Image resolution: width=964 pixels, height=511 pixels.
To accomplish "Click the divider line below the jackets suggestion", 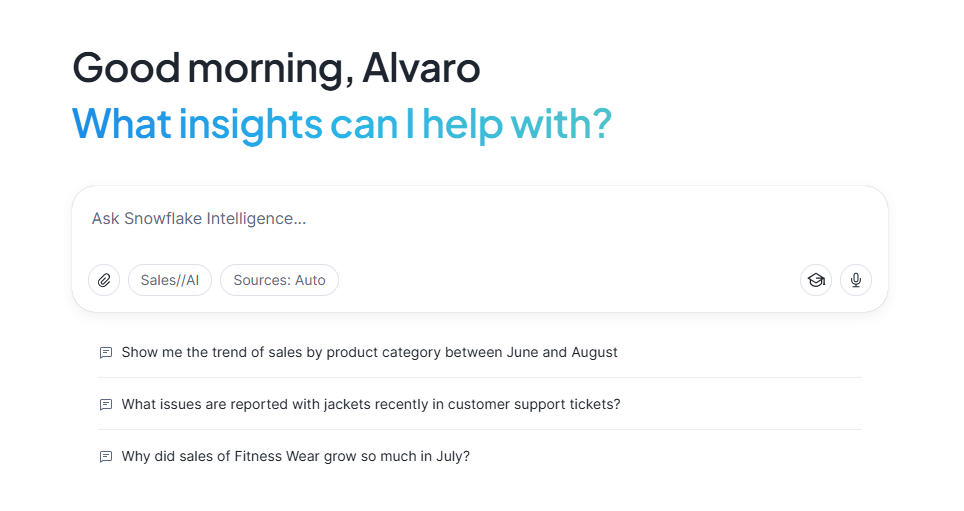I will click(x=480, y=430).
